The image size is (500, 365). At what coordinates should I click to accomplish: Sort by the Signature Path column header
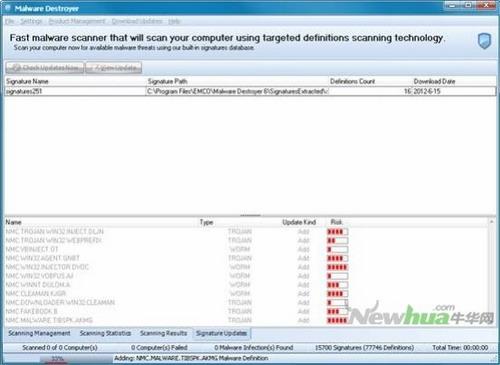[237, 81]
